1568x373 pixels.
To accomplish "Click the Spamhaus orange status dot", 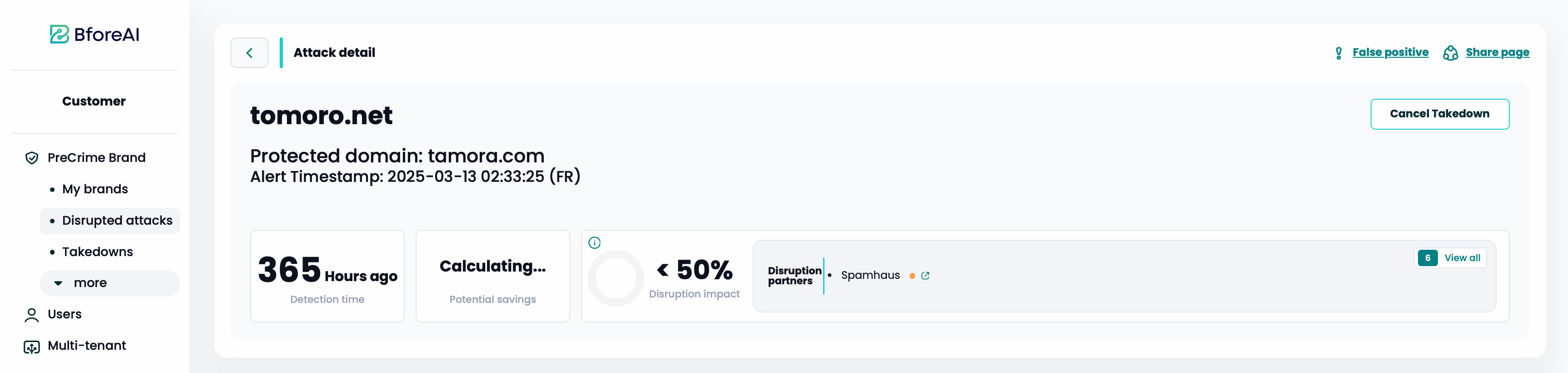I will tap(912, 276).
